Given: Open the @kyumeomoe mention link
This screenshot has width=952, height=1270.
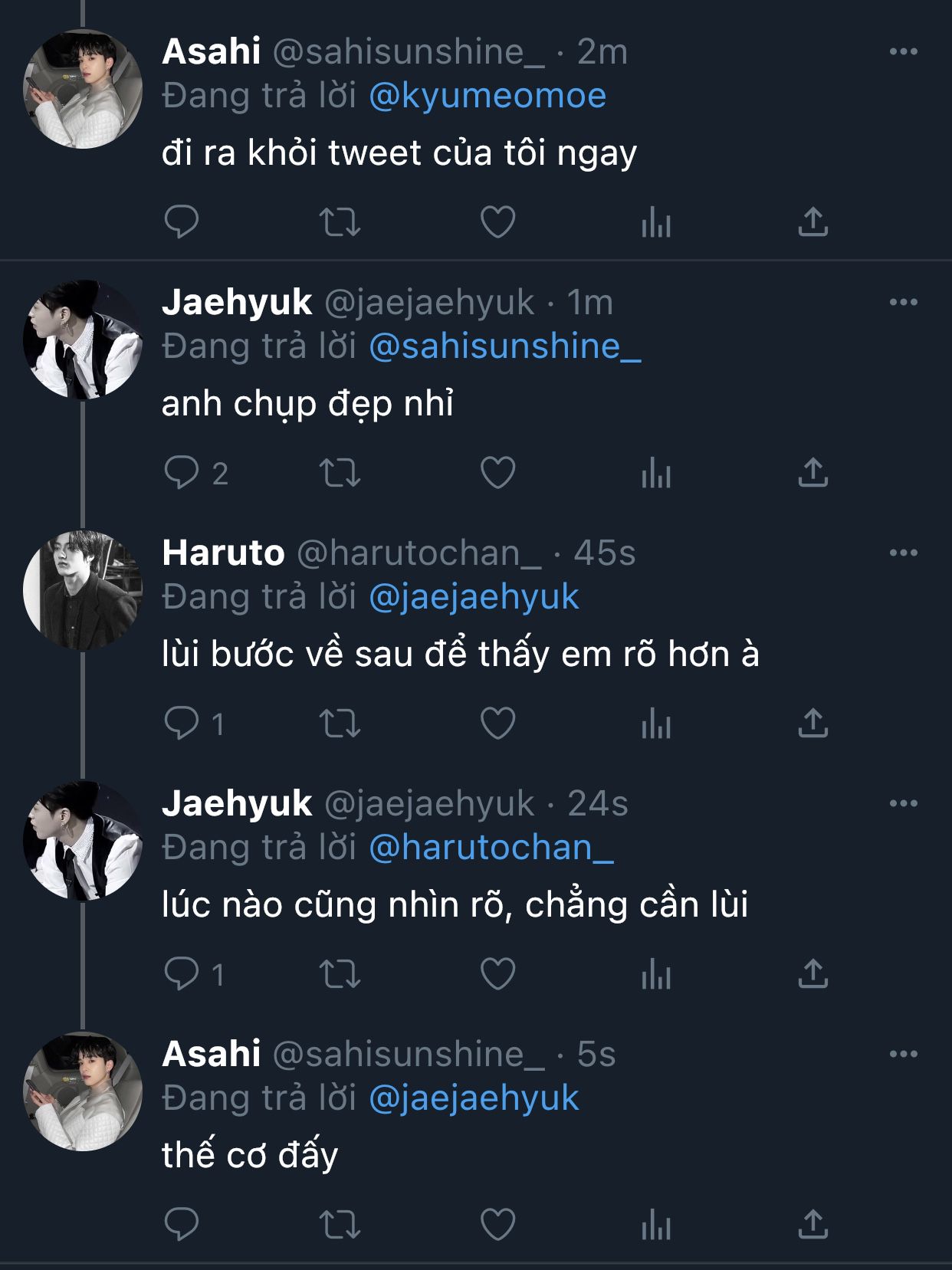Looking at the screenshot, I should [487, 96].
